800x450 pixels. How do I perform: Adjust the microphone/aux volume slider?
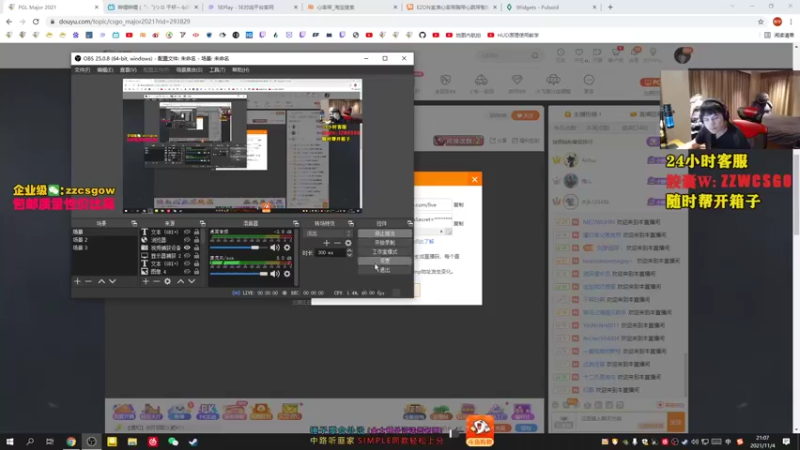pyautogui.click(x=238, y=273)
